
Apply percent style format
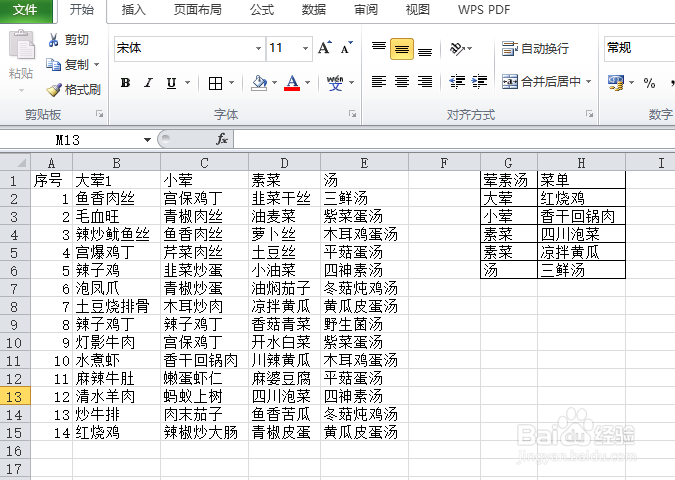click(649, 83)
